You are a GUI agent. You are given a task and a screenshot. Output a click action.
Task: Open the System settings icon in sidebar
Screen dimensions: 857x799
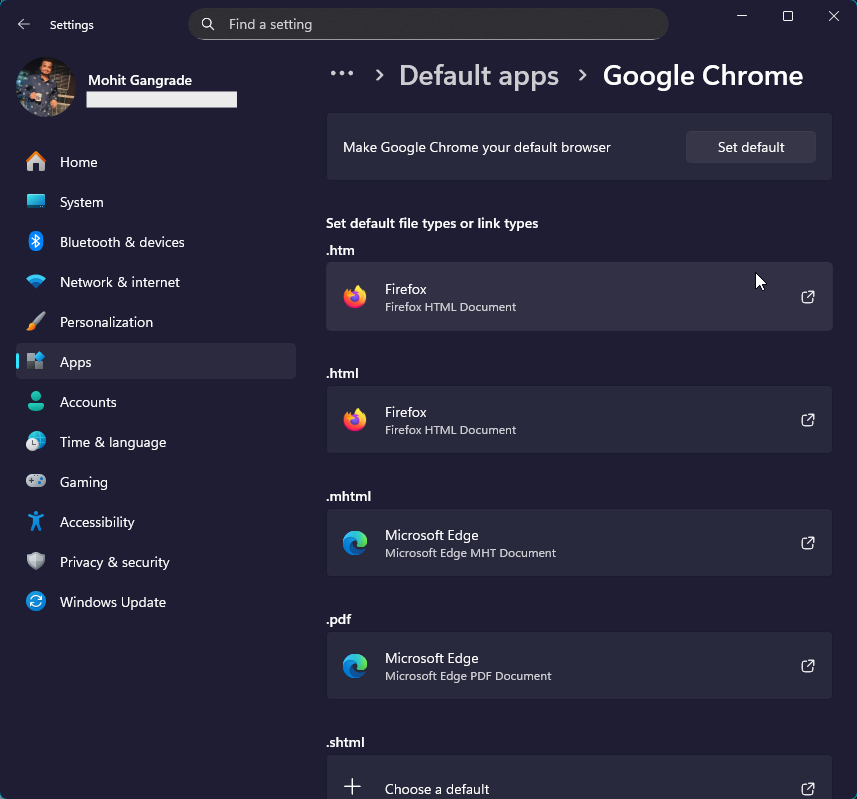[35, 201]
